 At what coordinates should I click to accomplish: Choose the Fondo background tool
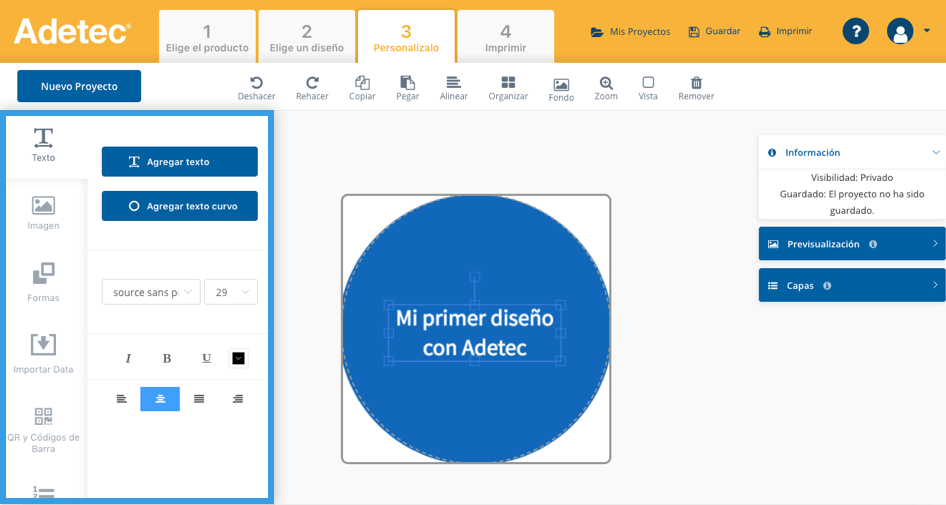[561, 89]
